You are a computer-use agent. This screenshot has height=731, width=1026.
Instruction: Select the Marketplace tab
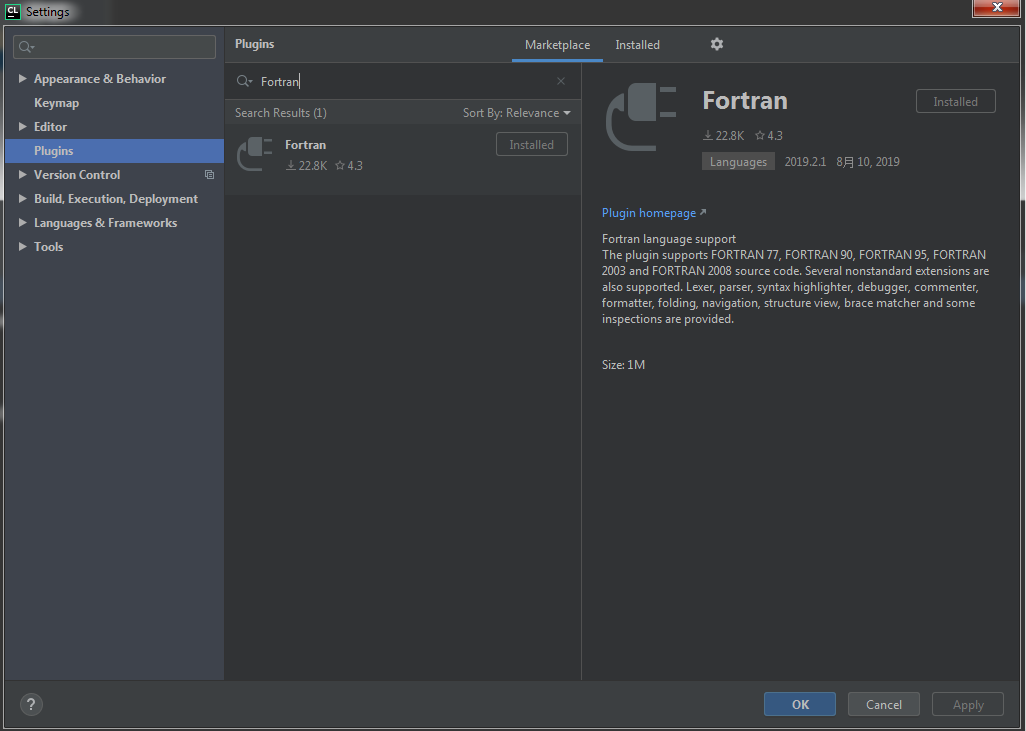coord(557,45)
